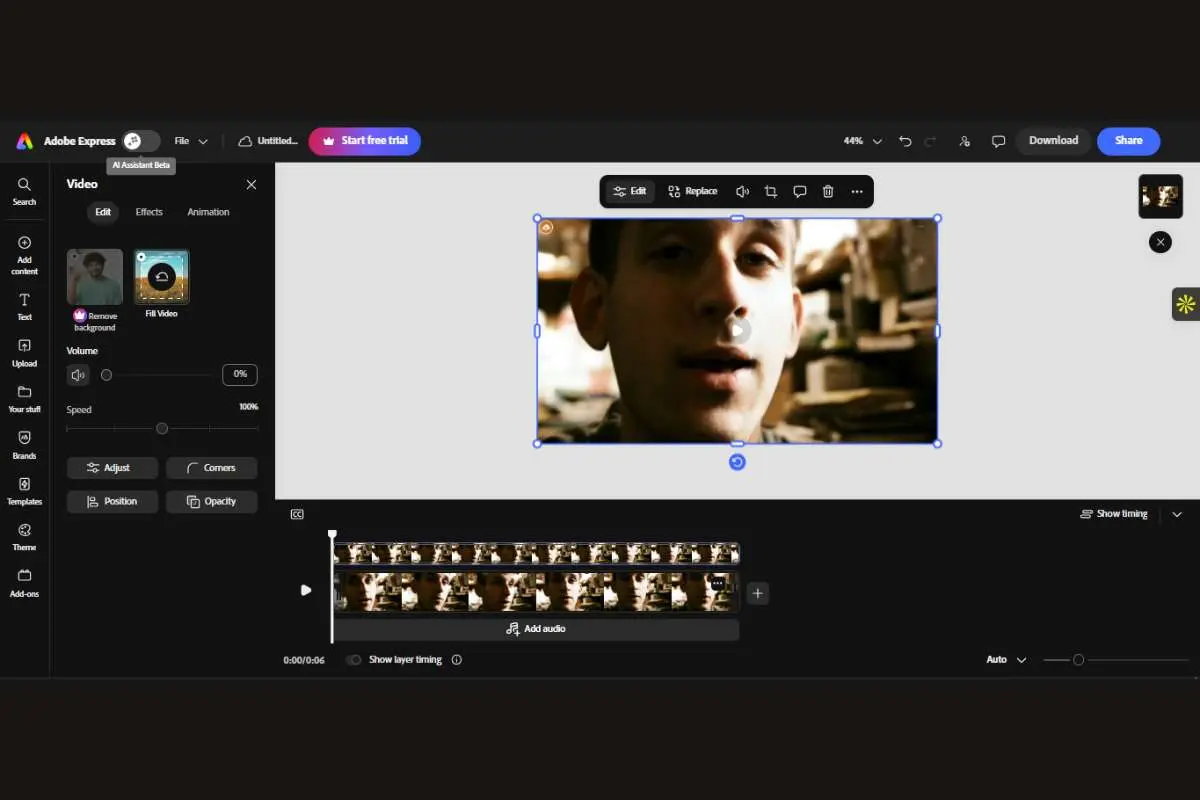The image size is (1200, 800).
Task: Open the Search panel in the sidebar
Action: [x=24, y=190]
